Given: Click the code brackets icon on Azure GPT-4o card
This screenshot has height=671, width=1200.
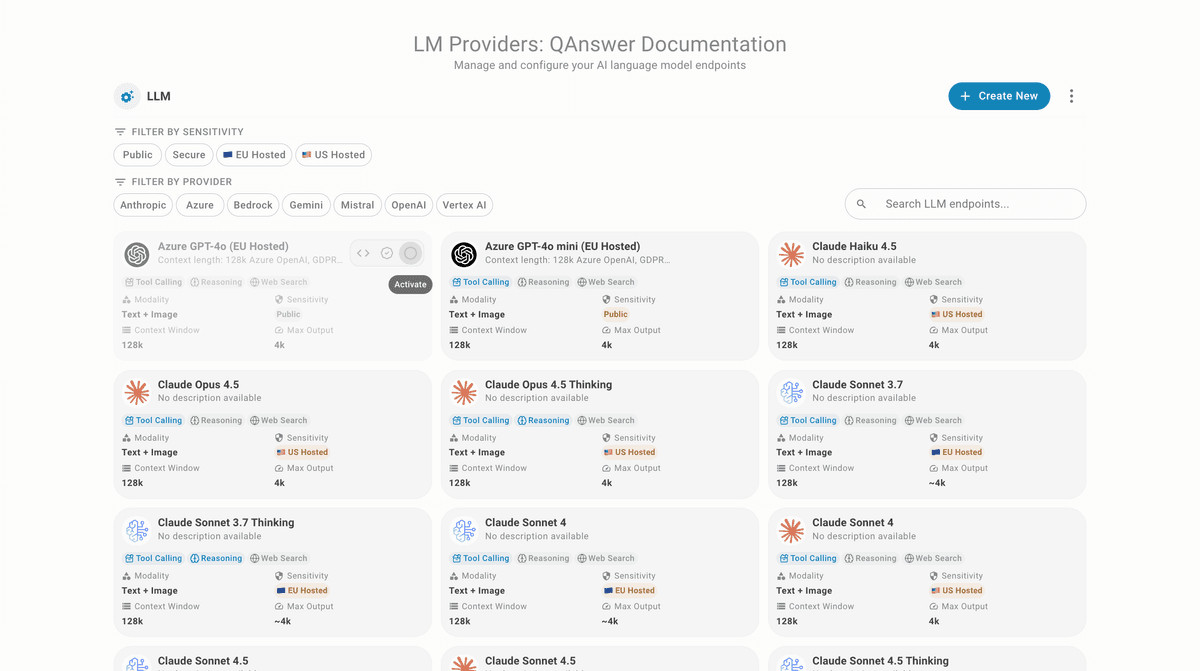Looking at the screenshot, I should pyautogui.click(x=363, y=253).
